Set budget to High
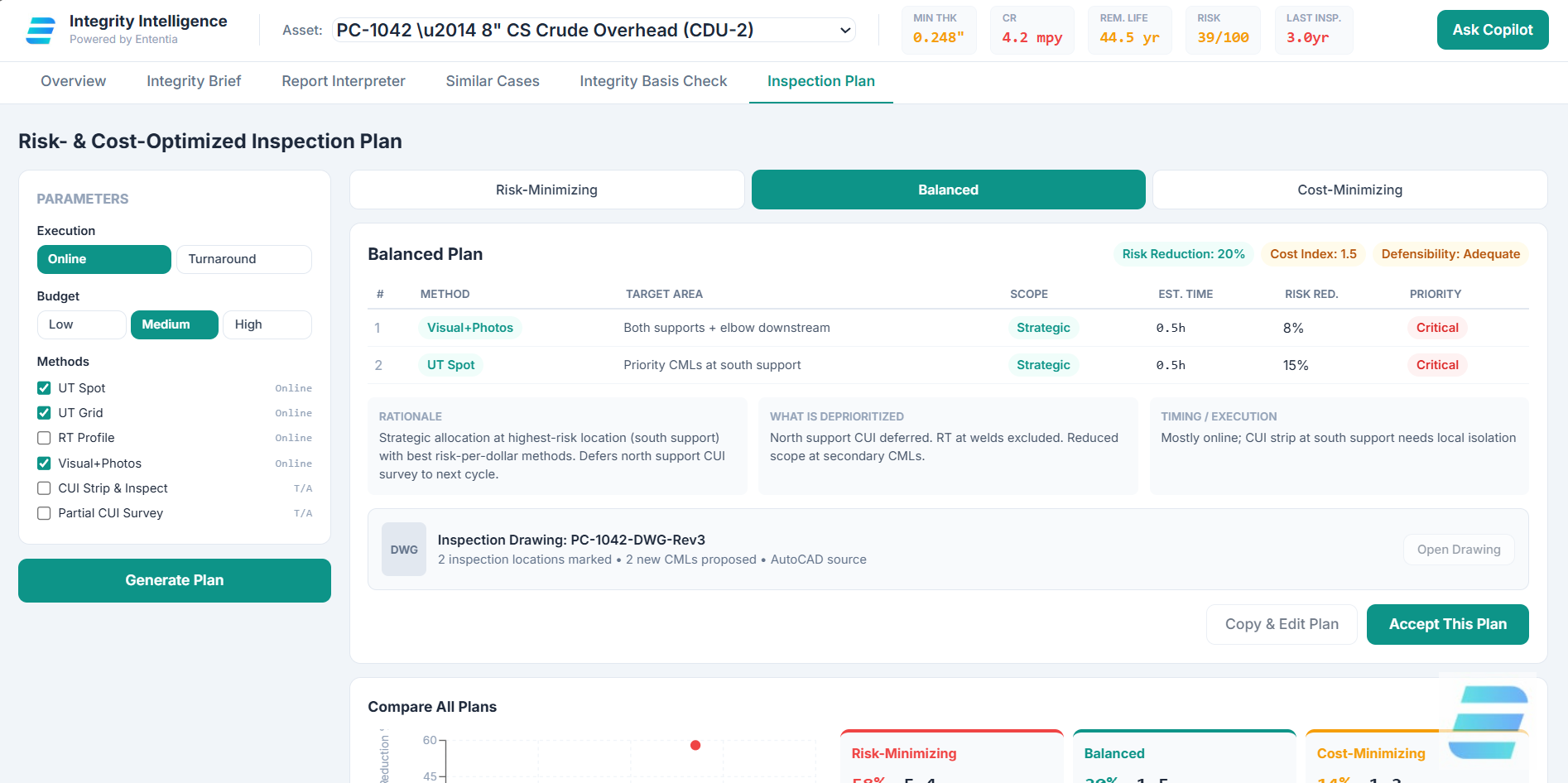This screenshot has height=783, width=1568. click(267, 324)
